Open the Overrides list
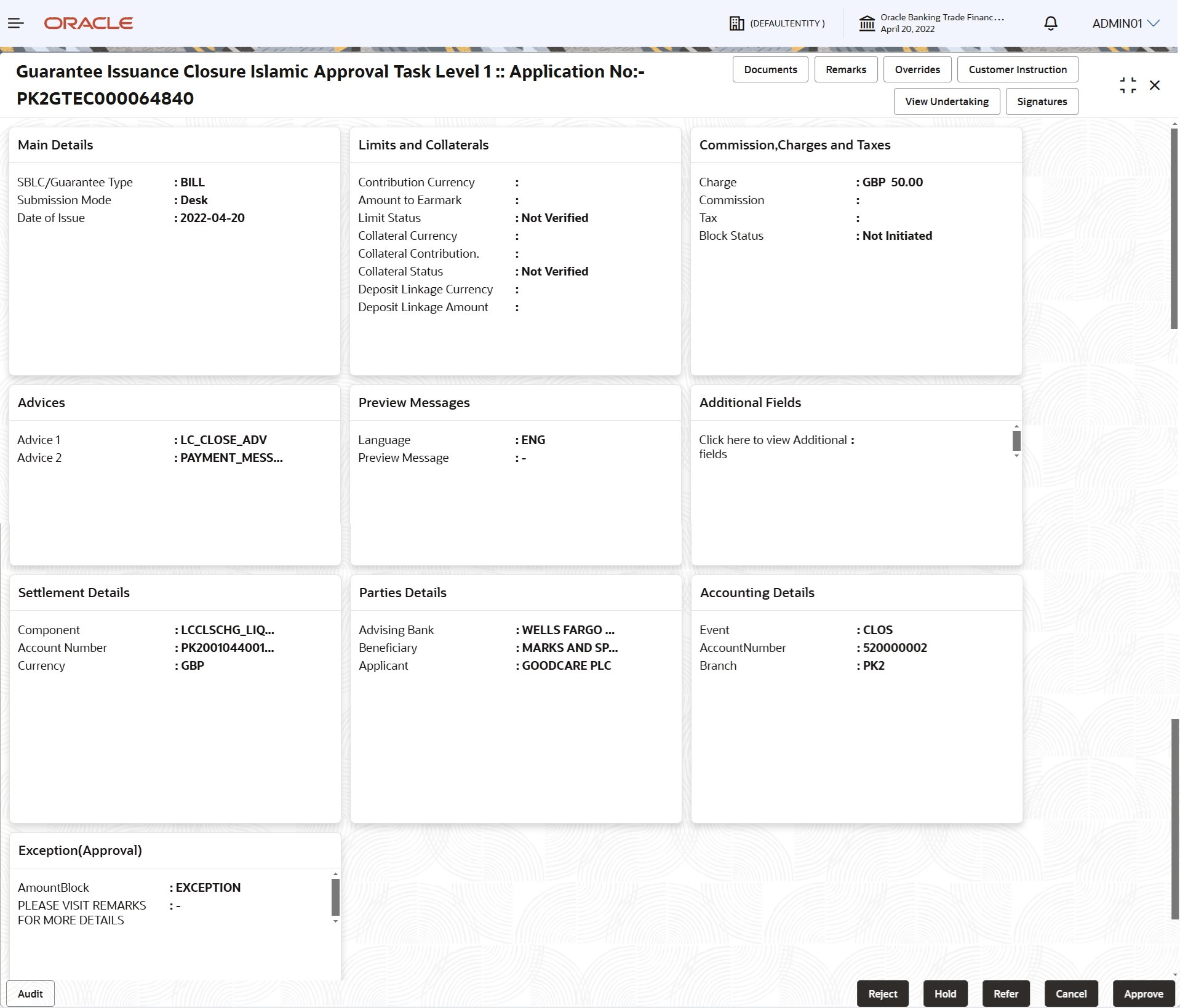 click(x=917, y=69)
